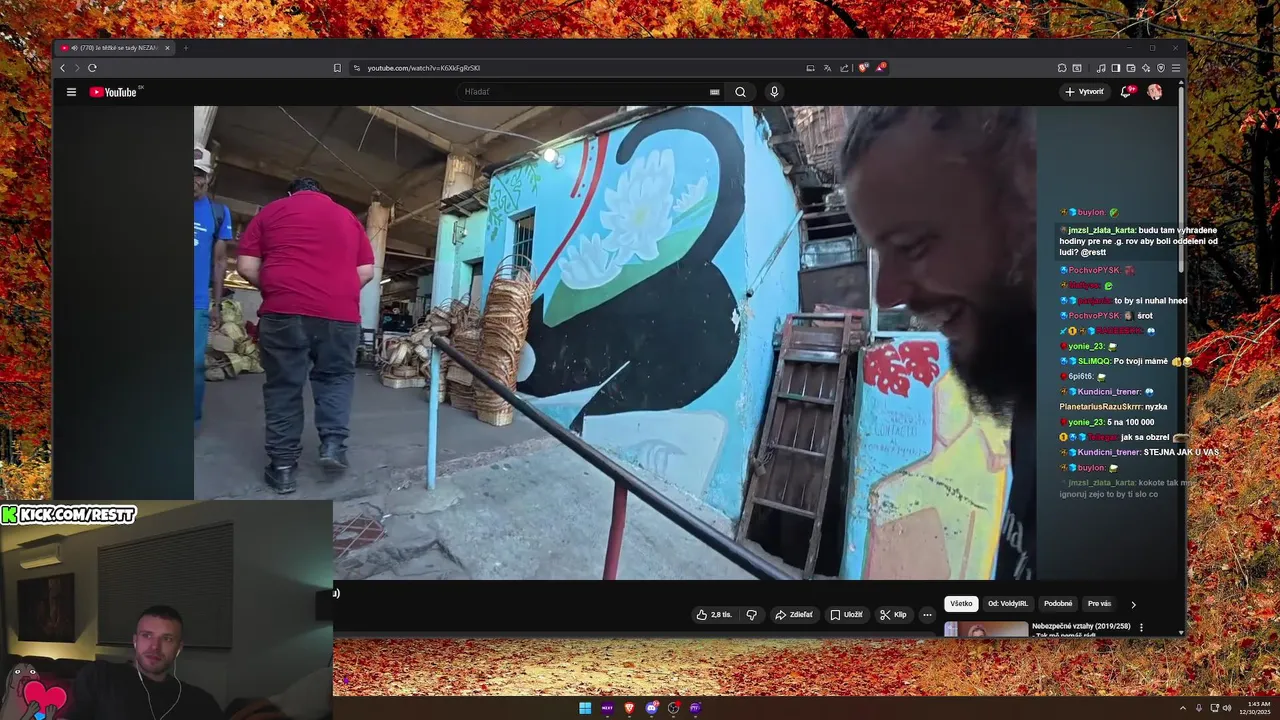Screen dimensions: 1280x720
Task: Bookmark this page with the bookmark icon
Action: click(337, 68)
